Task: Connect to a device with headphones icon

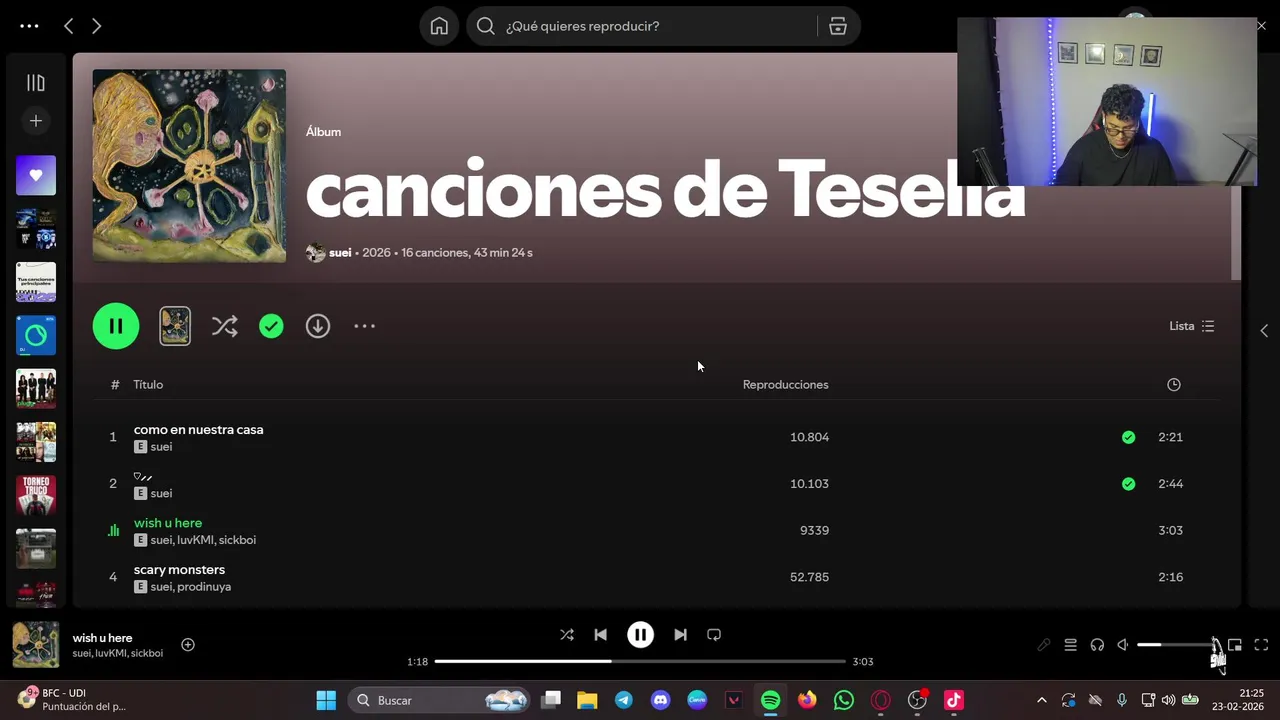Action: pos(1097,645)
